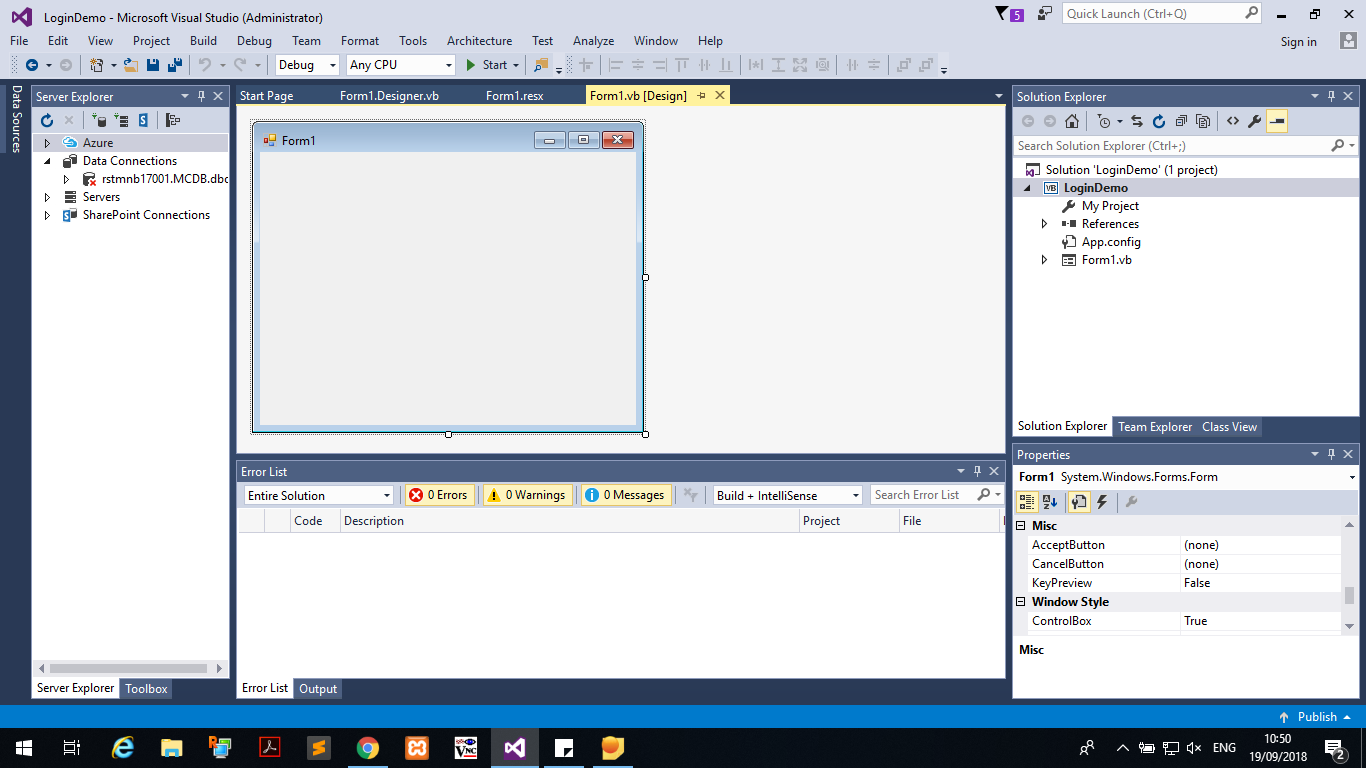Click Connect to Server icon in Server Explorer
The image size is (1366, 768).
tap(121, 120)
